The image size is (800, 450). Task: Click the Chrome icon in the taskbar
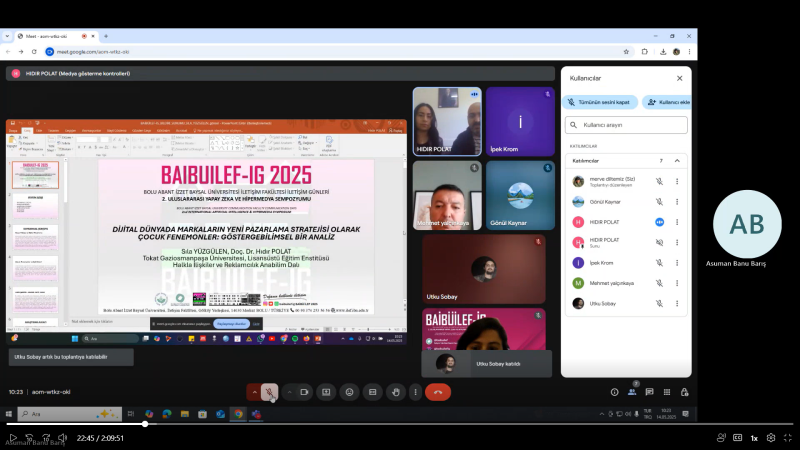click(238, 414)
